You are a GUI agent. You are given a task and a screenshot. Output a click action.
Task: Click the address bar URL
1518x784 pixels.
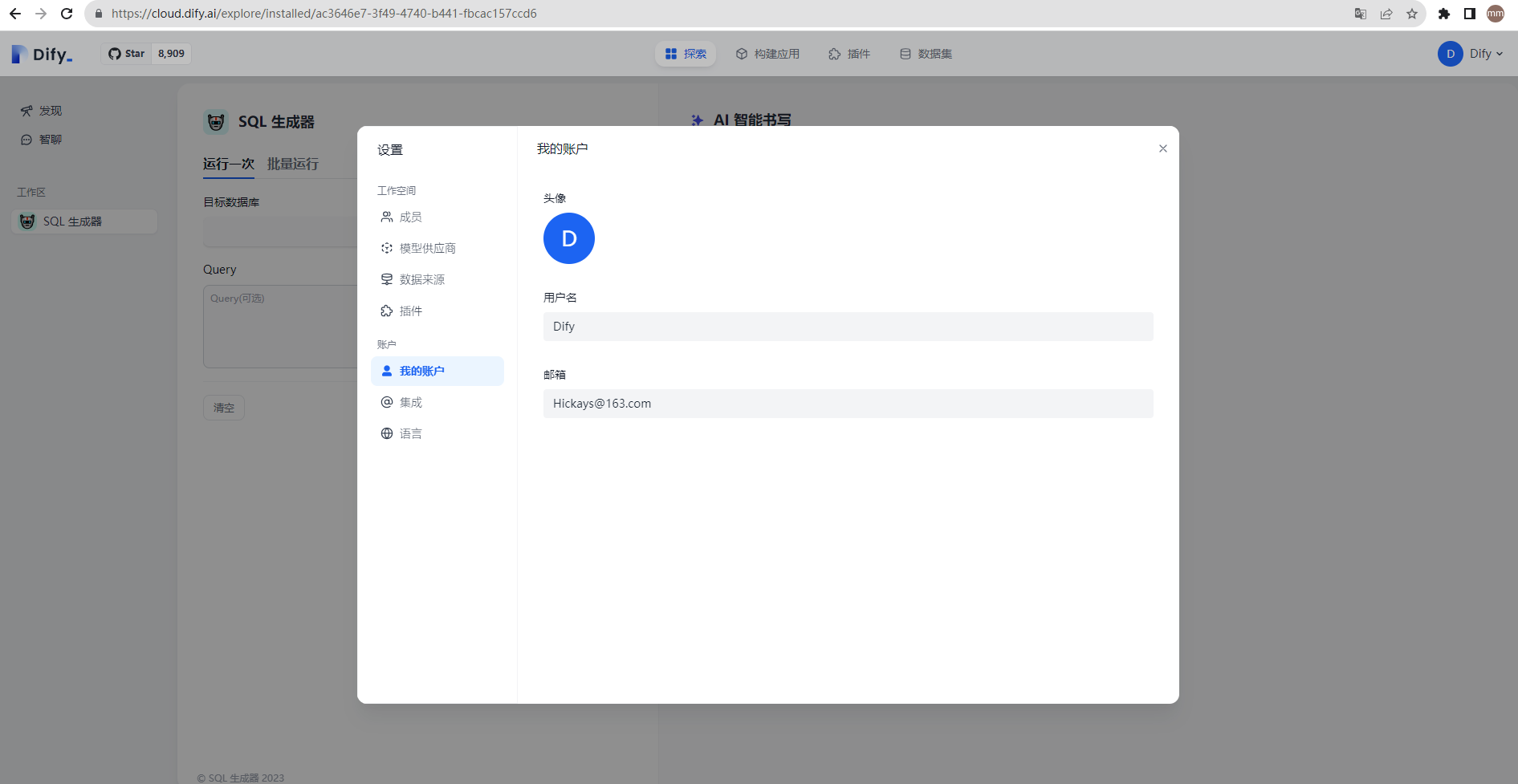tap(324, 14)
